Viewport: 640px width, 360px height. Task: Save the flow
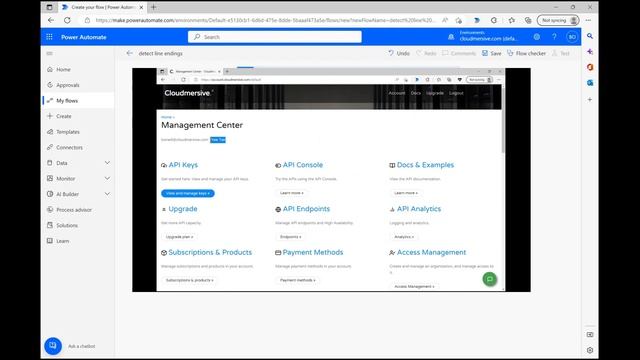click(x=491, y=53)
